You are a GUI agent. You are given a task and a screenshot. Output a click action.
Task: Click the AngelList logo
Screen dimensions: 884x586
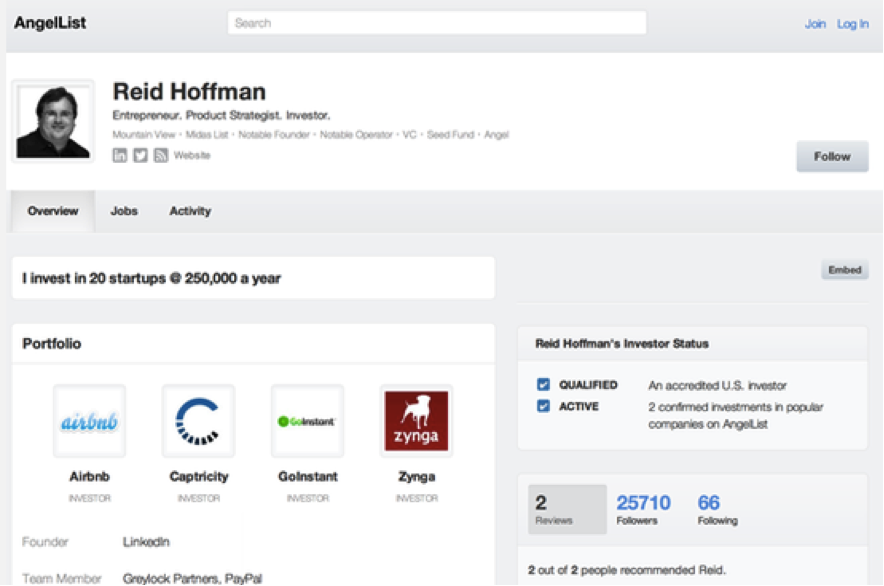tap(50, 23)
